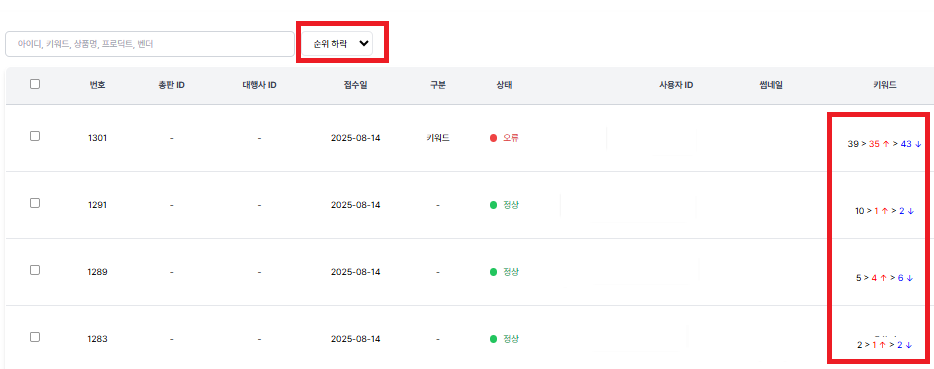Screen dimensions: 934x369
Task: Click the red error status dot for row 1301
Action: (x=493, y=138)
